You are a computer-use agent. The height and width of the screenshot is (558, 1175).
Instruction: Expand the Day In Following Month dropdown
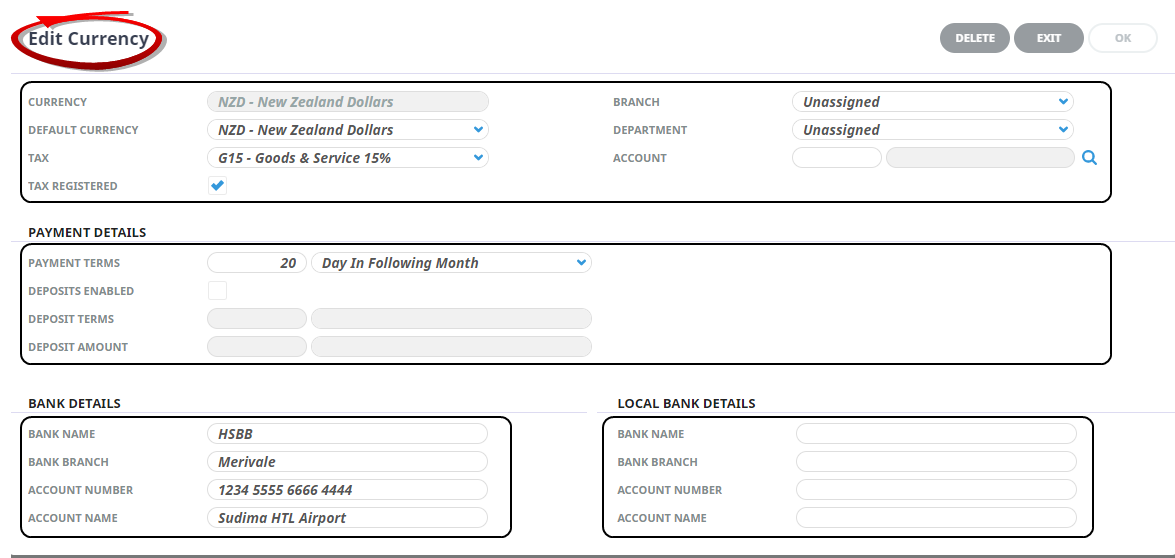click(x=451, y=263)
